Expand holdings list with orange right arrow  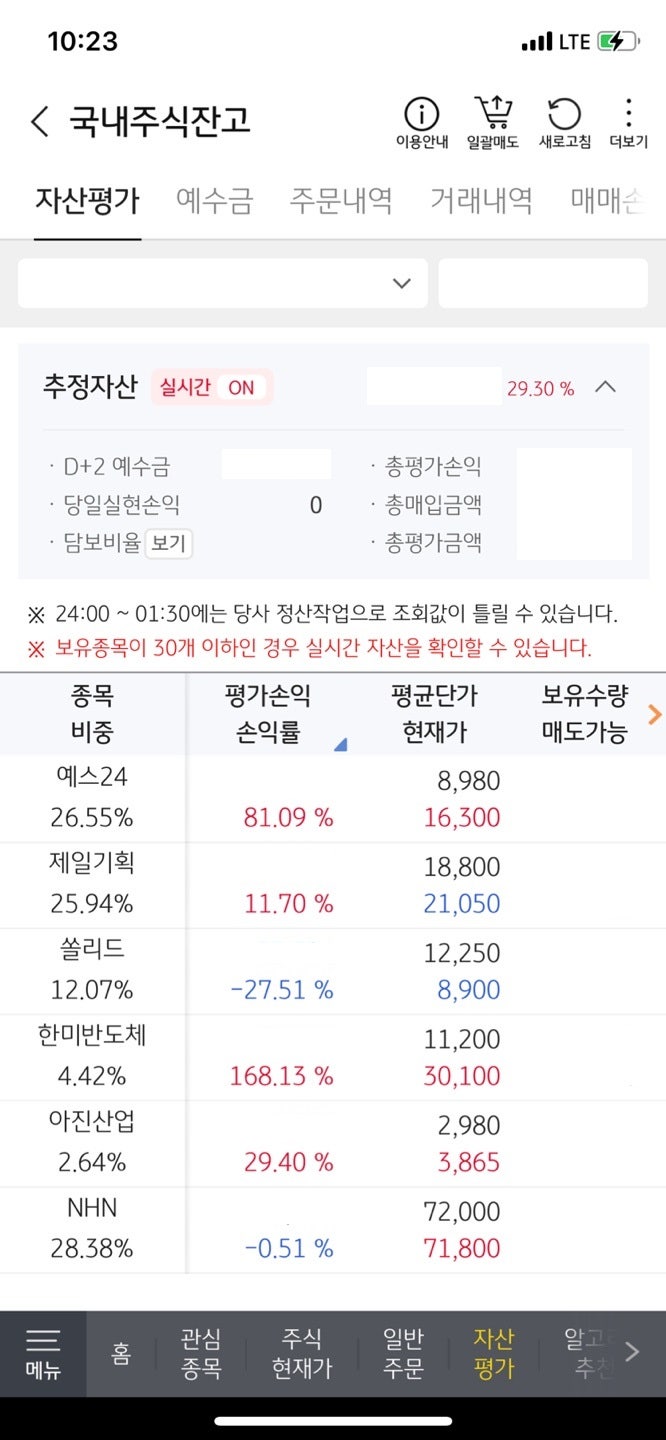(655, 713)
